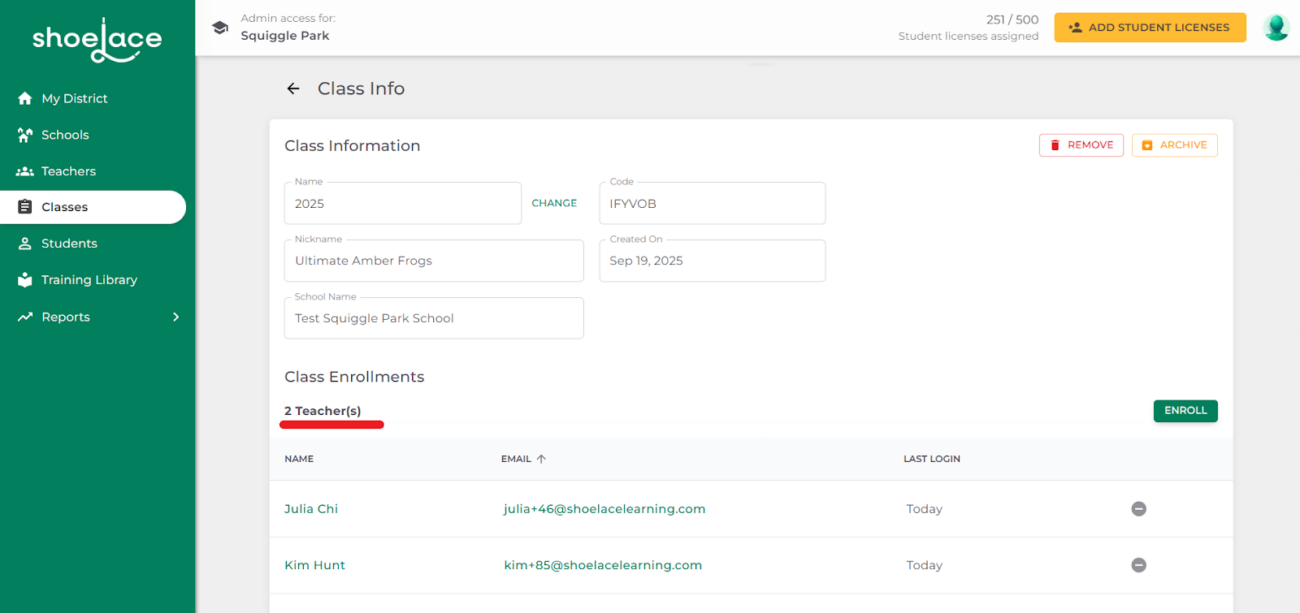Open the user profile avatar
The image size is (1300, 613).
(1276, 28)
